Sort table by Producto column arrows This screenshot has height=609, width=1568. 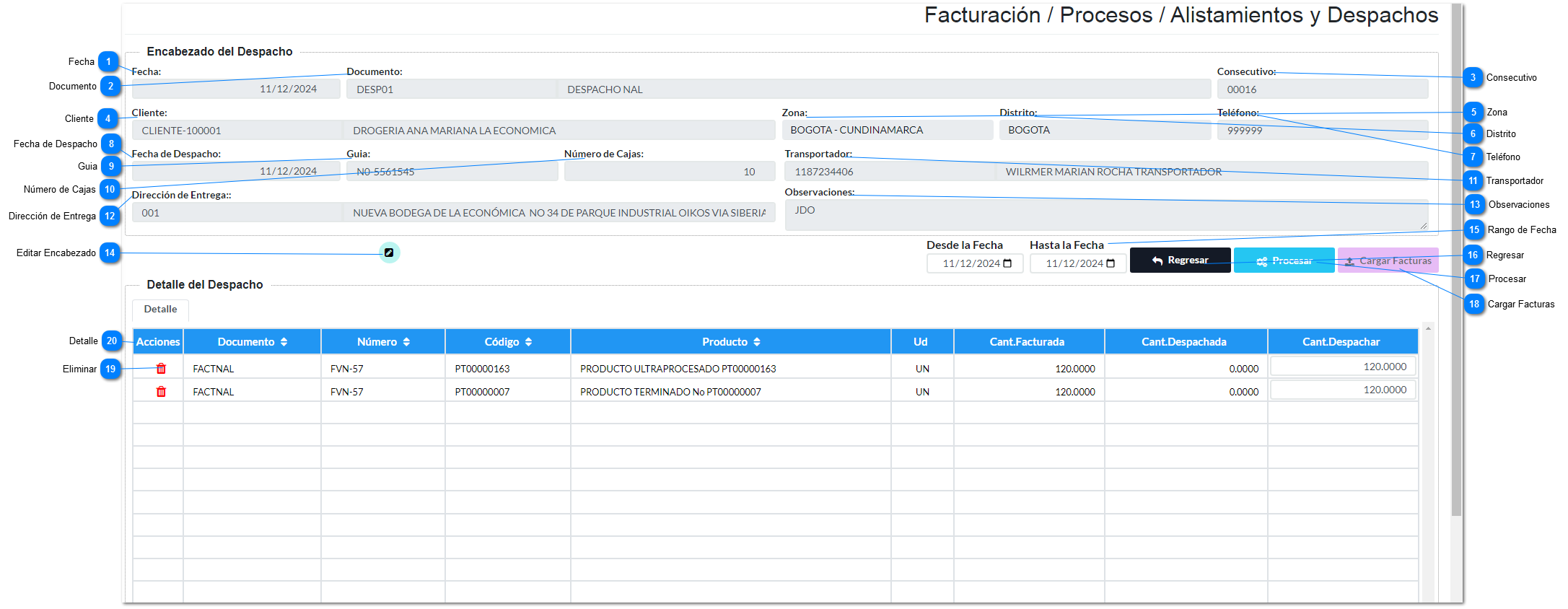click(x=756, y=342)
